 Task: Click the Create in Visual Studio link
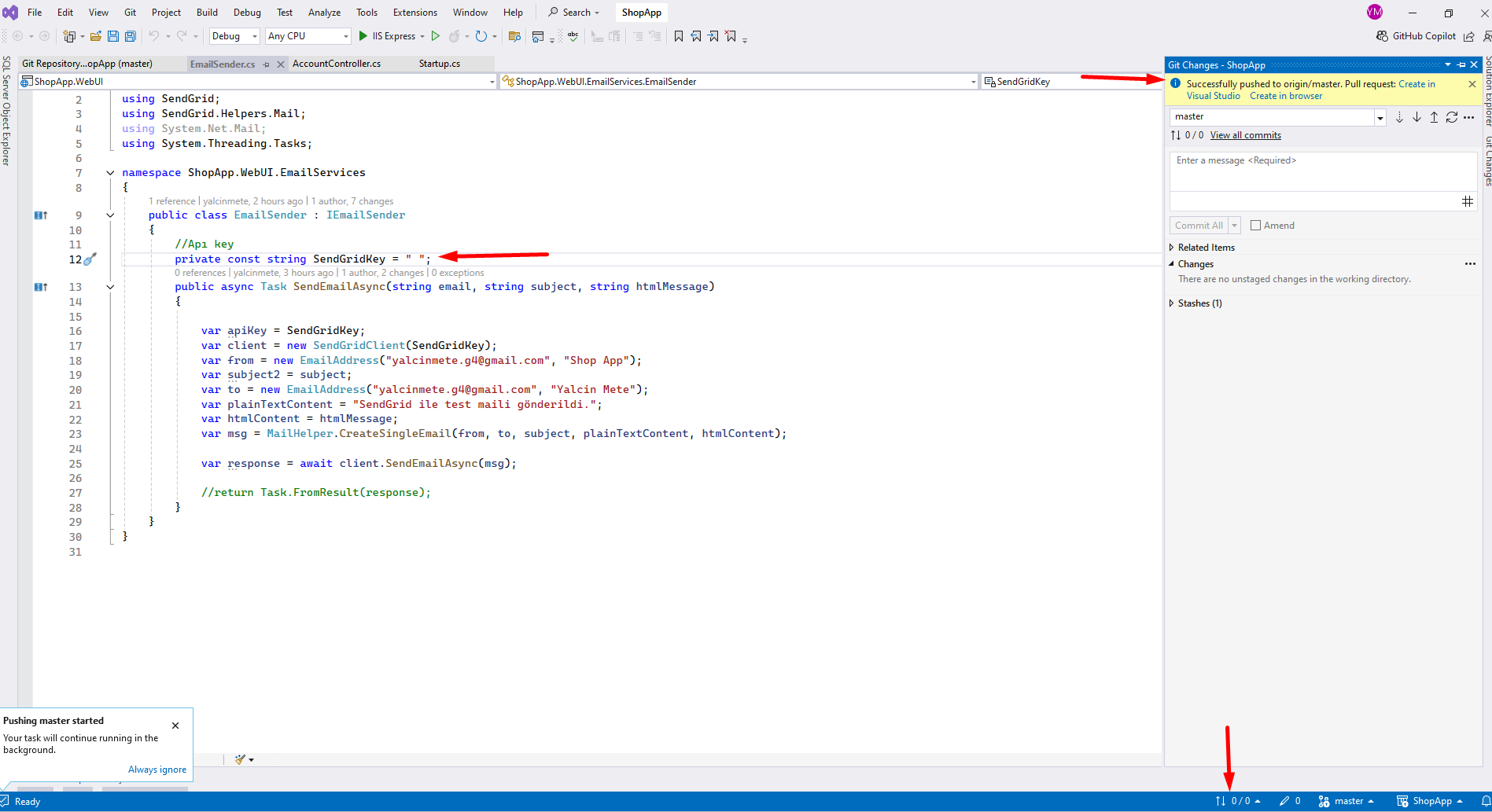[x=1311, y=90]
